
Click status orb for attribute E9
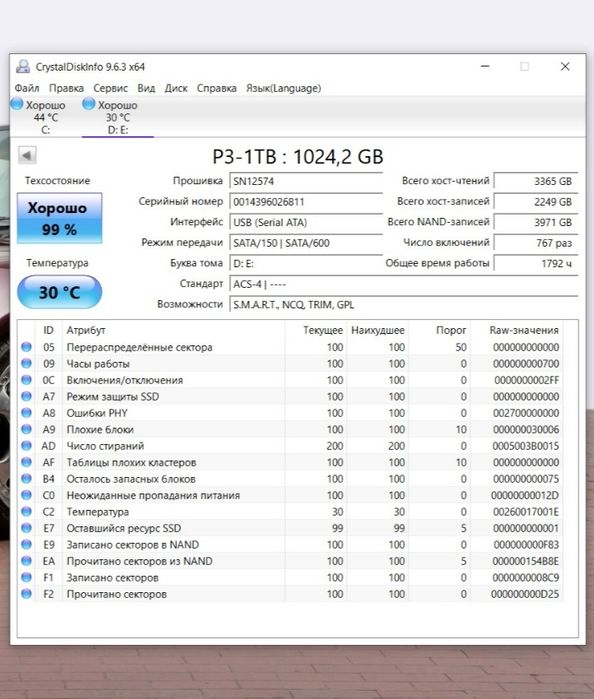(26, 545)
